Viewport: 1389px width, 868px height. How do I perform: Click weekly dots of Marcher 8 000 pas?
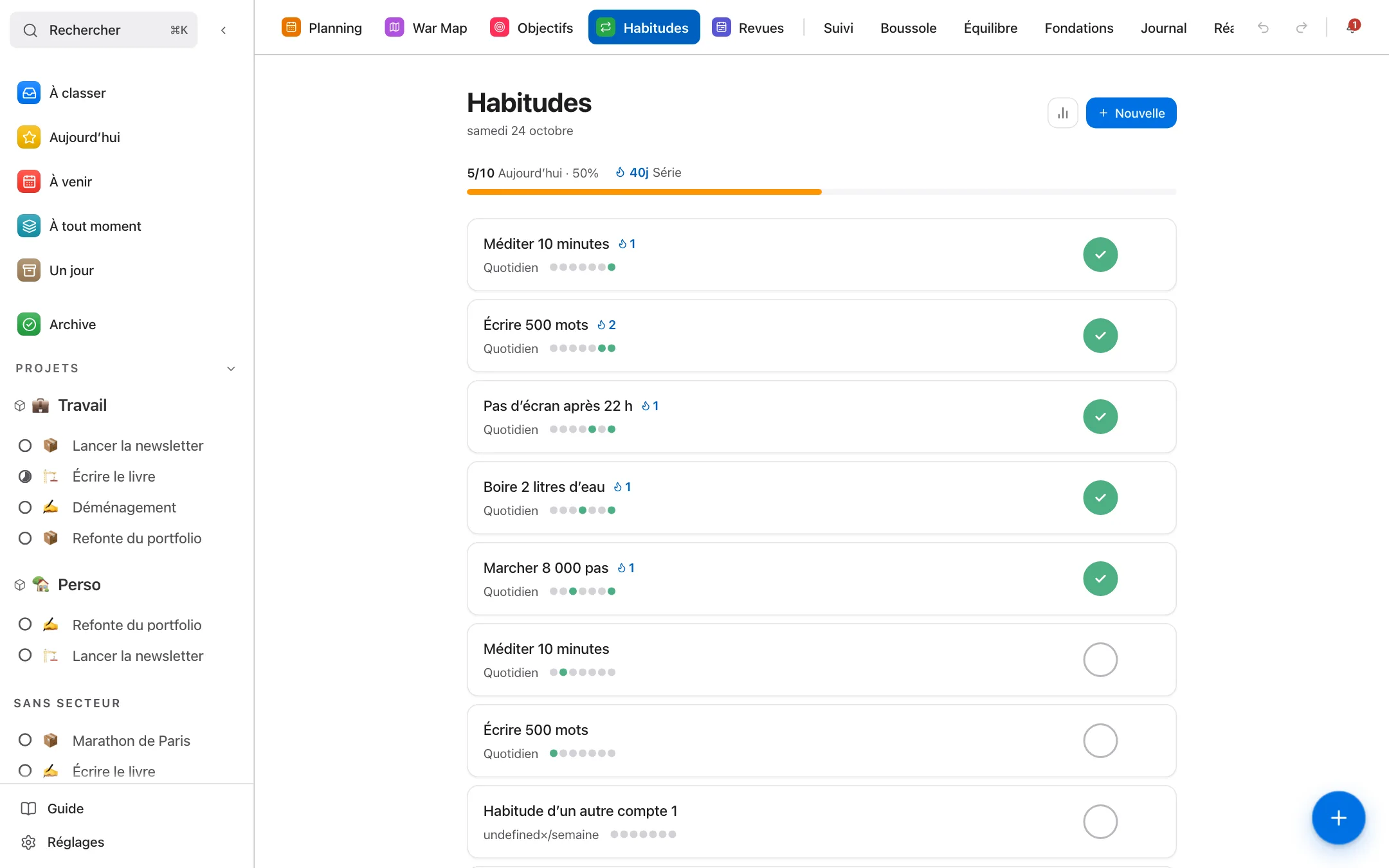tap(583, 592)
